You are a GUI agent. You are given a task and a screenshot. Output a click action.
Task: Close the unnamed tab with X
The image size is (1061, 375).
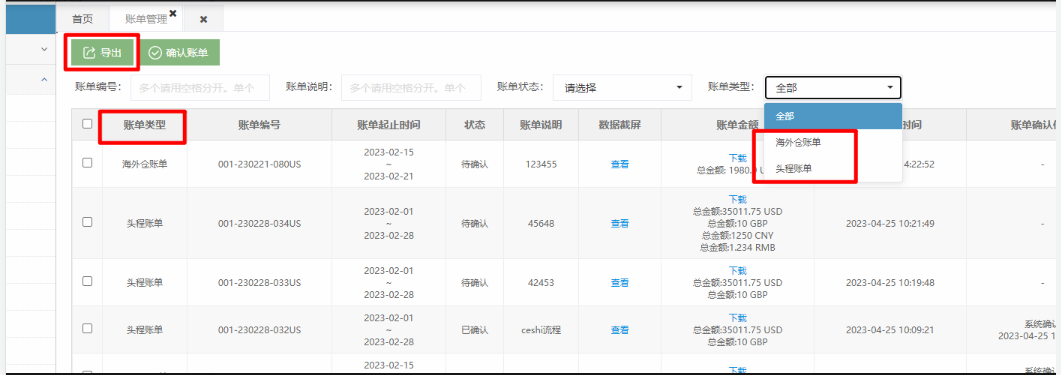coord(203,20)
